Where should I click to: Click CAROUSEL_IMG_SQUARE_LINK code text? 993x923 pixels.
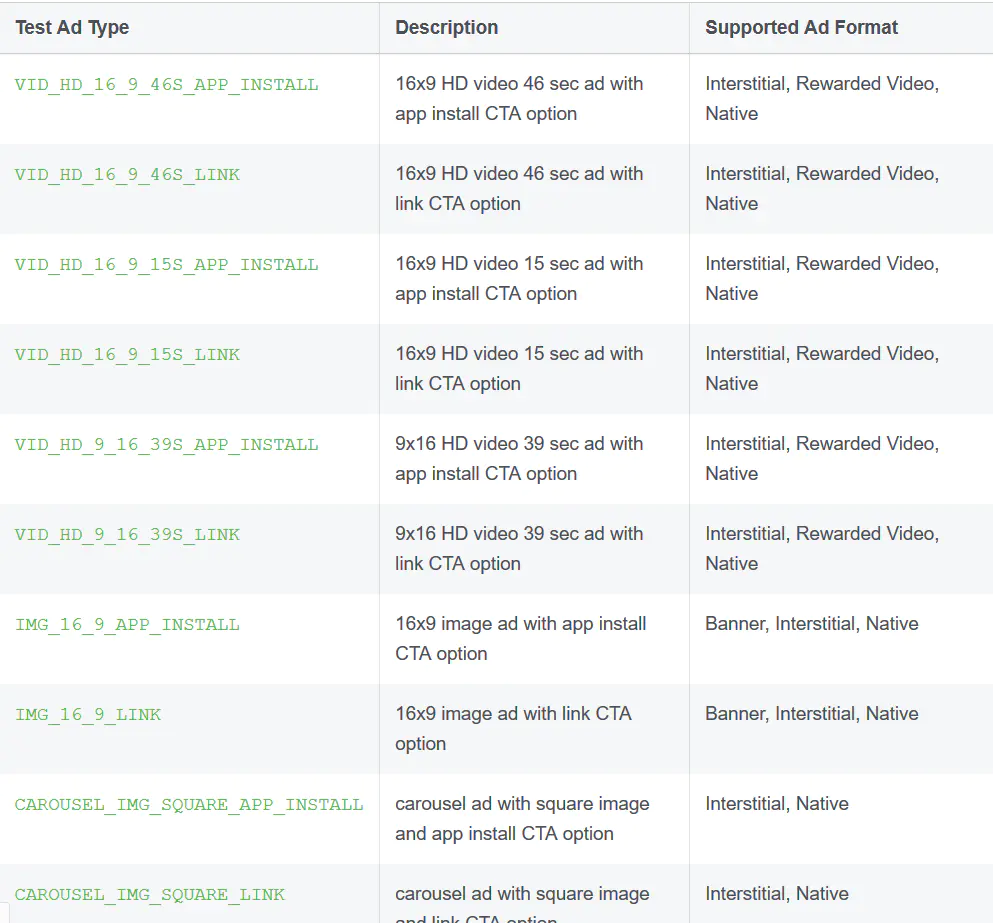(150, 895)
